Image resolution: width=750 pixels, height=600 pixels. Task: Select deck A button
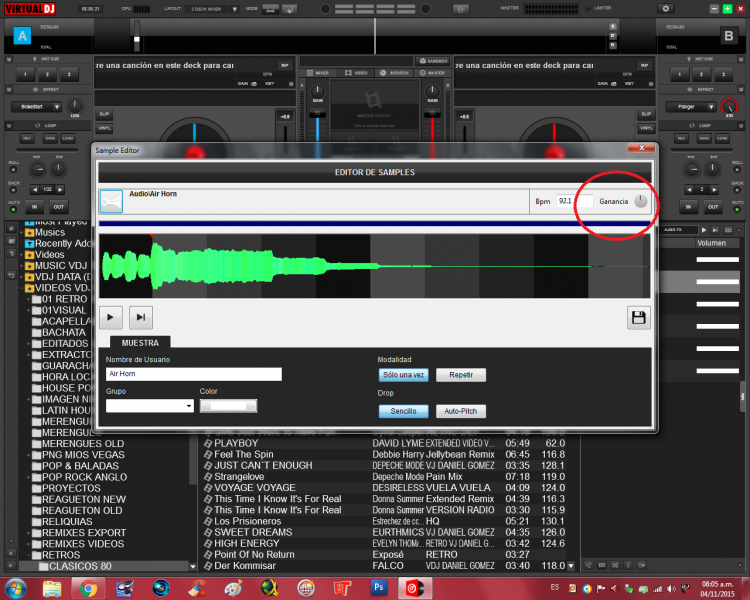22,36
